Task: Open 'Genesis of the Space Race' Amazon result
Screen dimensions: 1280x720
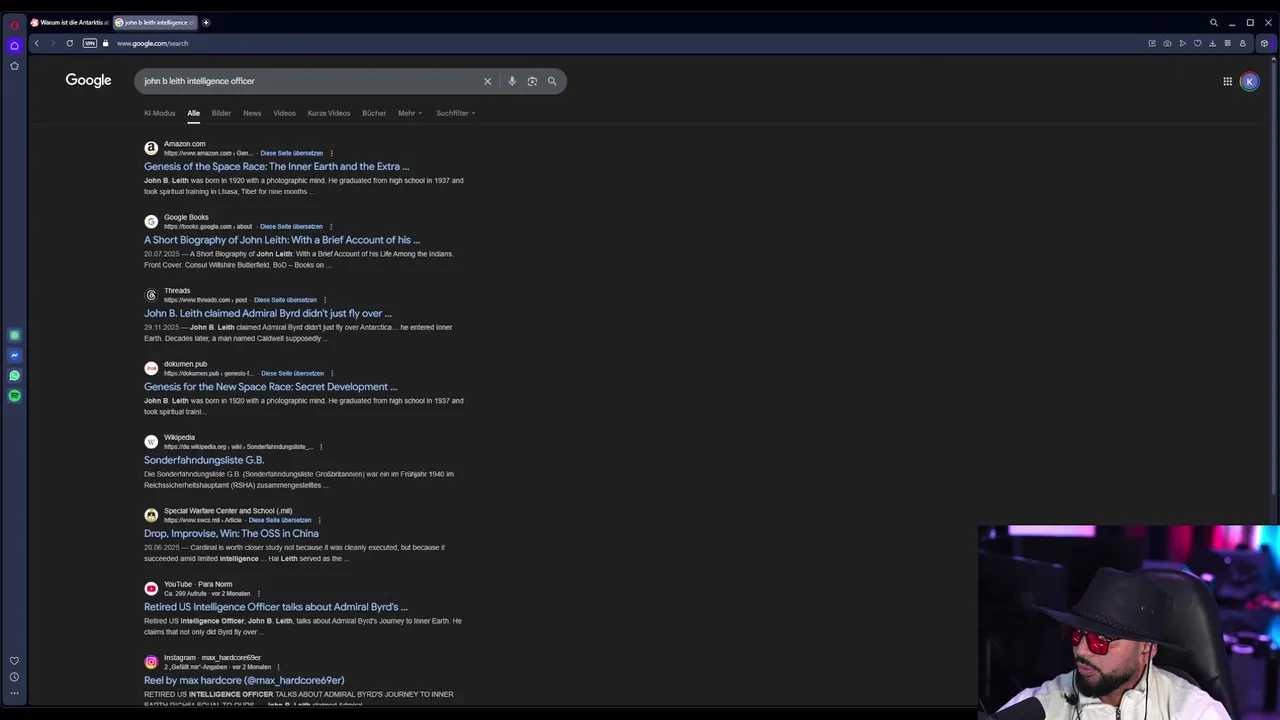Action: [276, 167]
